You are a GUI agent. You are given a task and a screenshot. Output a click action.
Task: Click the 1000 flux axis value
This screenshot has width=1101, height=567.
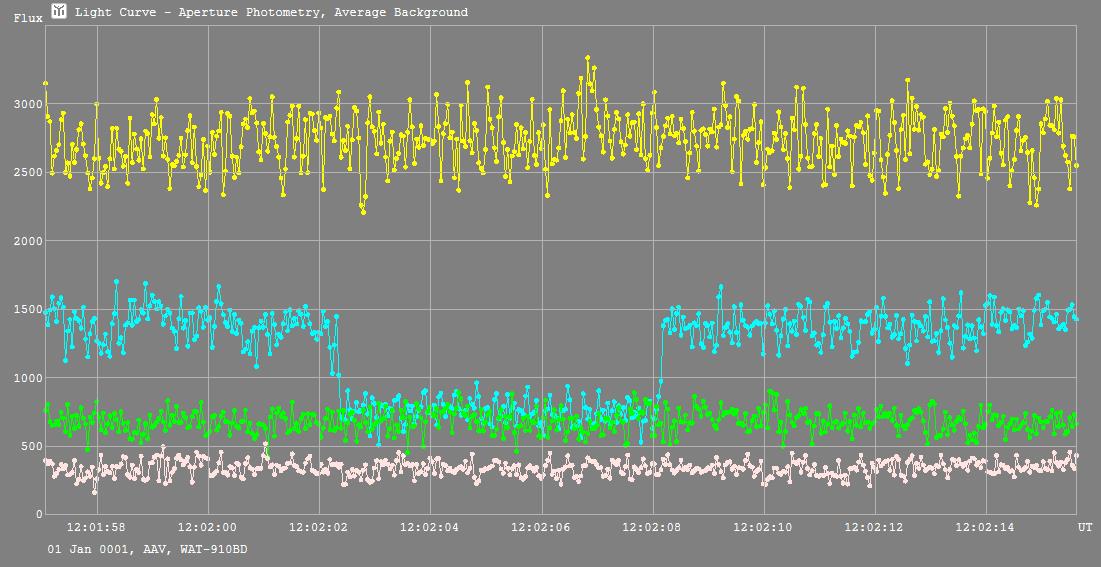click(28, 378)
